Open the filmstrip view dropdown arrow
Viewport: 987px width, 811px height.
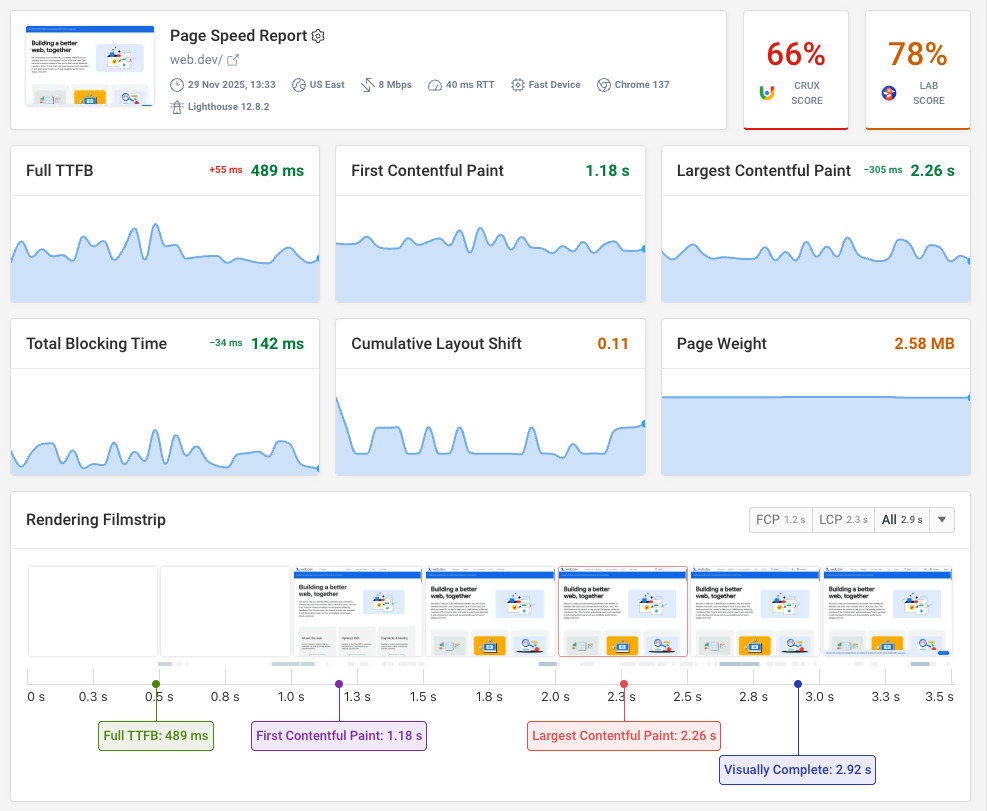click(940, 519)
